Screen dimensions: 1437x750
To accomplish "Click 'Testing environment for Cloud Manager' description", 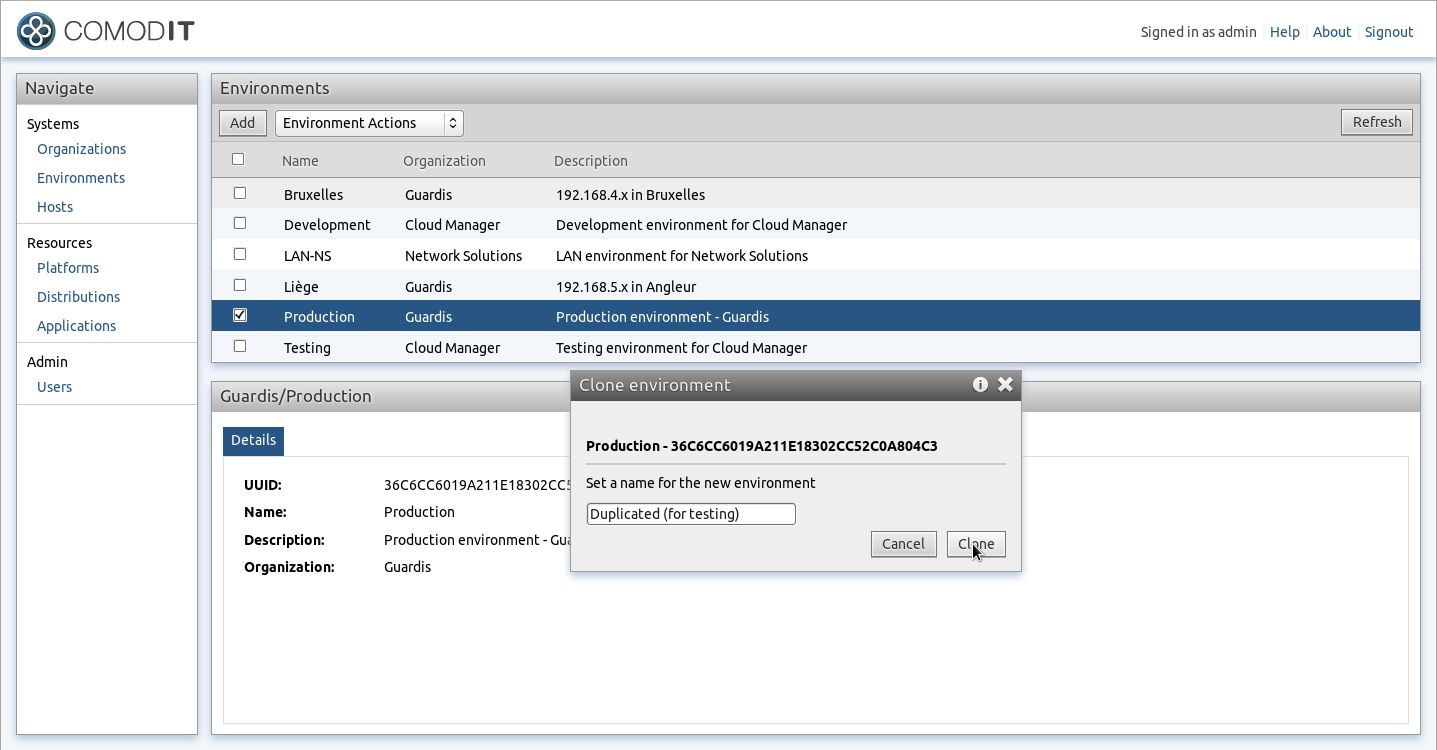I will click(x=681, y=348).
